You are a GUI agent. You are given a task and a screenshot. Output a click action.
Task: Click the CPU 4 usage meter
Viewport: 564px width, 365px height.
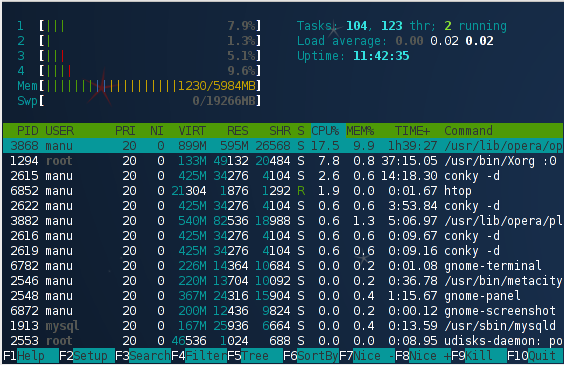click(x=139, y=71)
